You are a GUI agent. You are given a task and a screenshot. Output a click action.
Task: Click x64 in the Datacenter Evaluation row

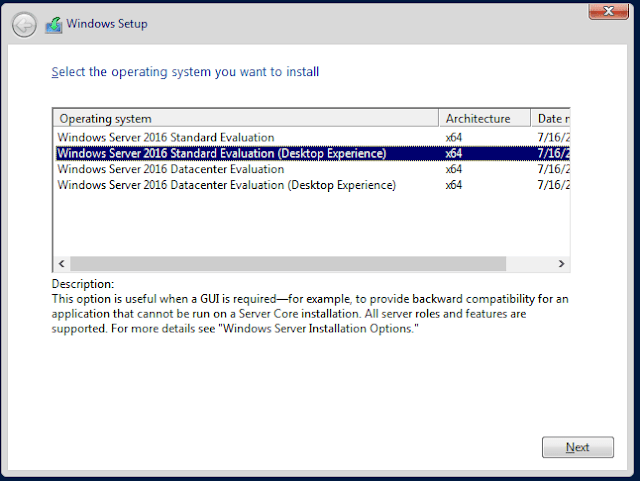click(454, 169)
